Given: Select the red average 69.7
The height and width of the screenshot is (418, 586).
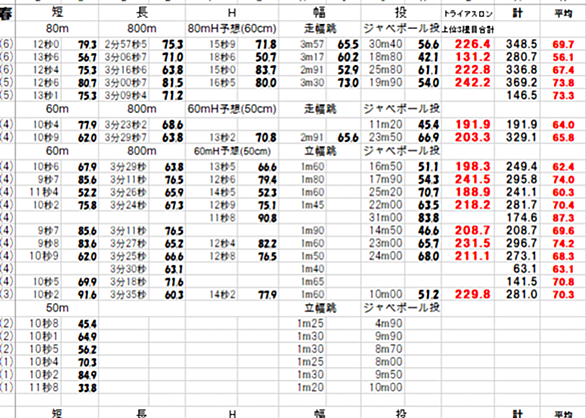Looking at the screenshot, I should (563, 45).
